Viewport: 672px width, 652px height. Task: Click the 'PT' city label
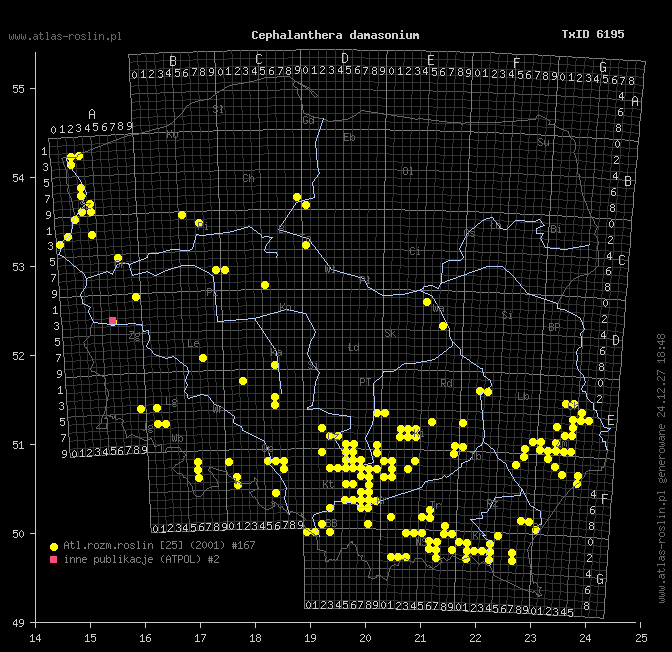point(365,382)
